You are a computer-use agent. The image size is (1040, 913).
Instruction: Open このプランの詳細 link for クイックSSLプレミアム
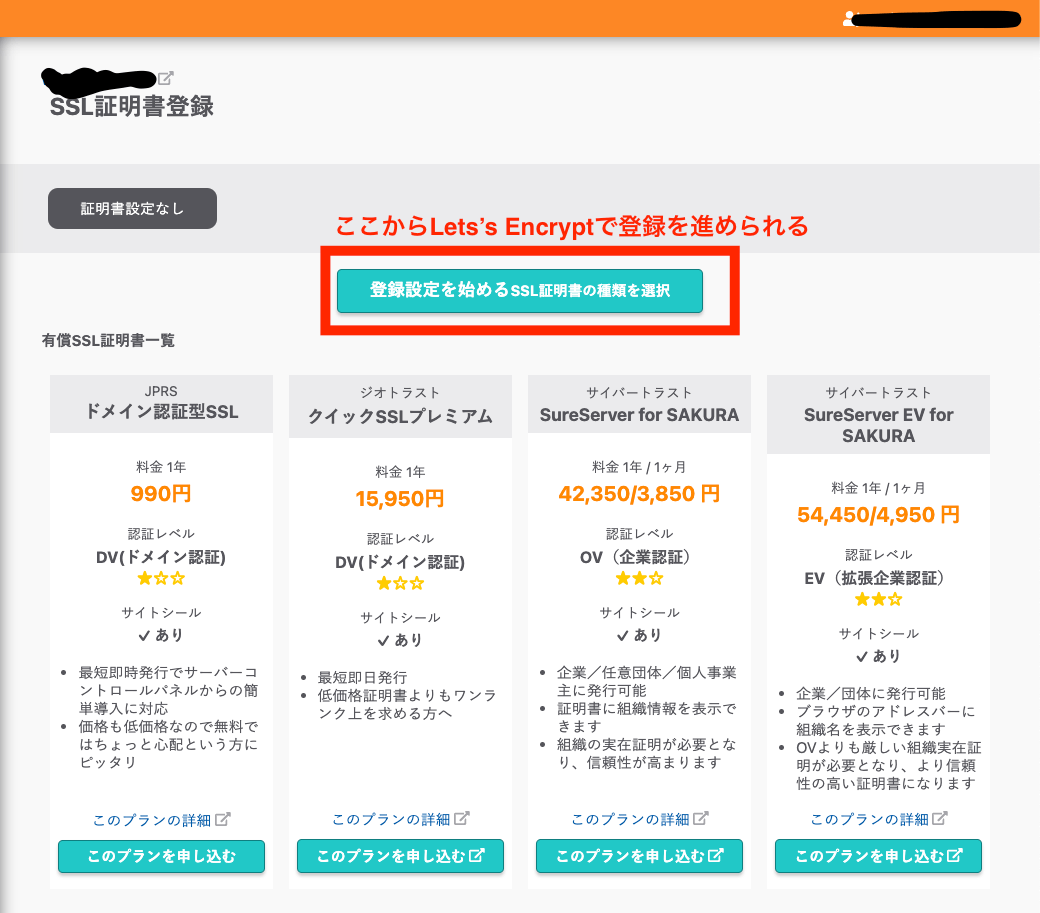coord(391,820)
